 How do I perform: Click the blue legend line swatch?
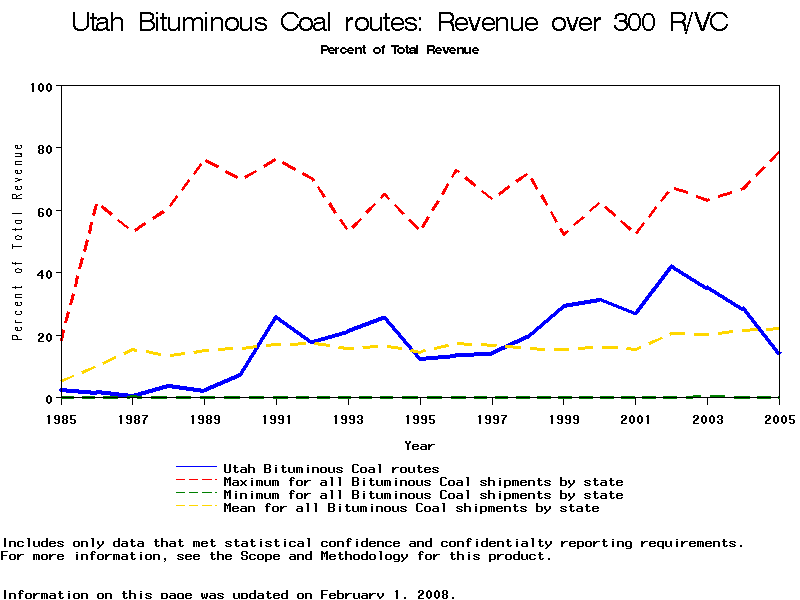(x=196, y=468)
